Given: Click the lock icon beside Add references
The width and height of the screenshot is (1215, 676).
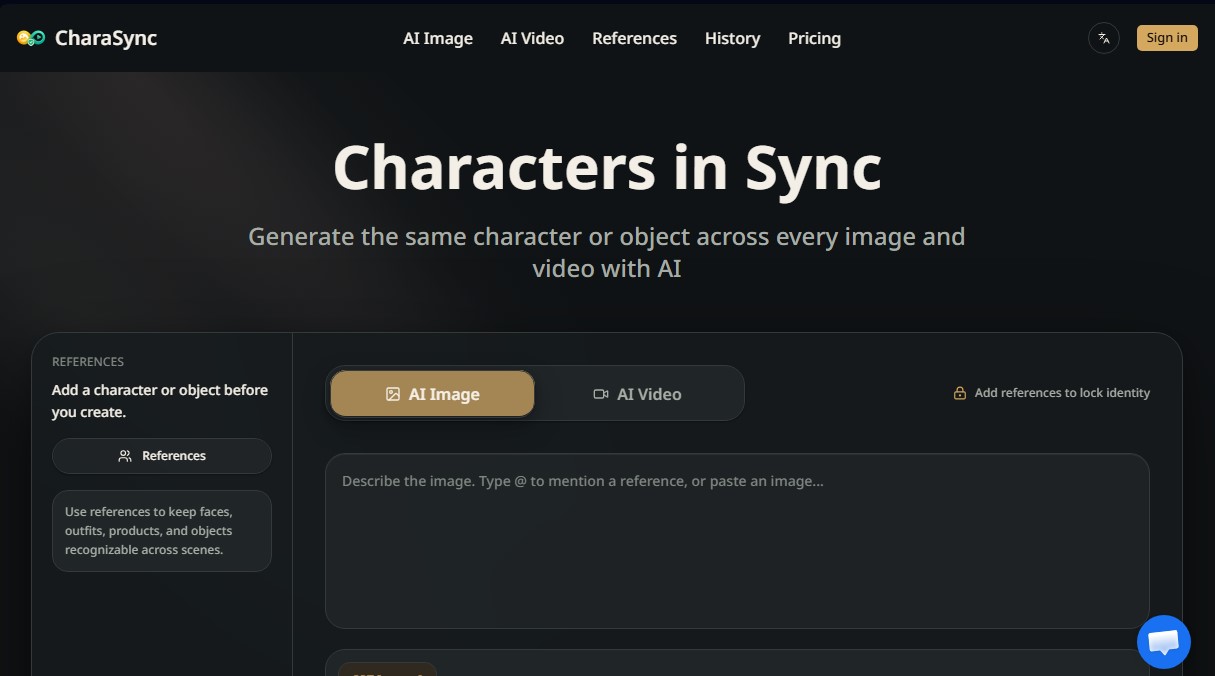Looking at the screenshot, I should point(959,393).
